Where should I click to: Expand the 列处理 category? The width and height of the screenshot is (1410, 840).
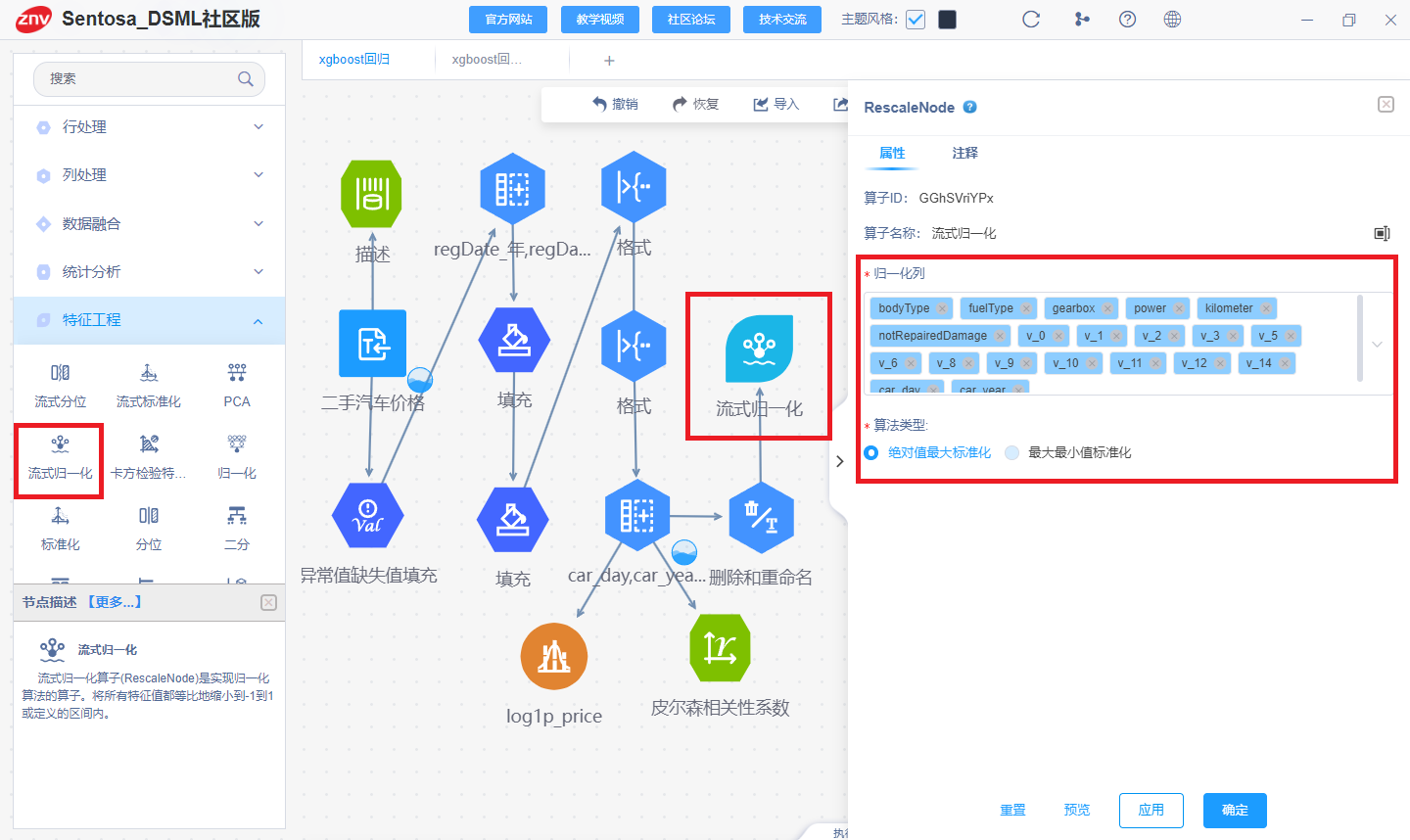pyautogui.click(x=149, y=175)
